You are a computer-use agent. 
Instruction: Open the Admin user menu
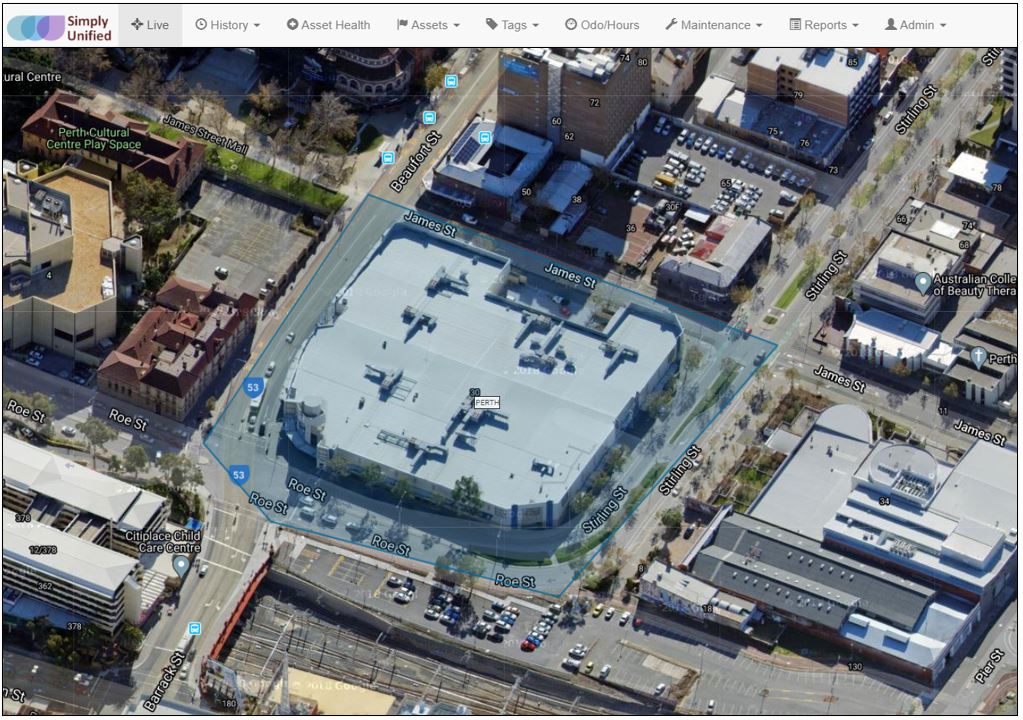coord(915,25)
